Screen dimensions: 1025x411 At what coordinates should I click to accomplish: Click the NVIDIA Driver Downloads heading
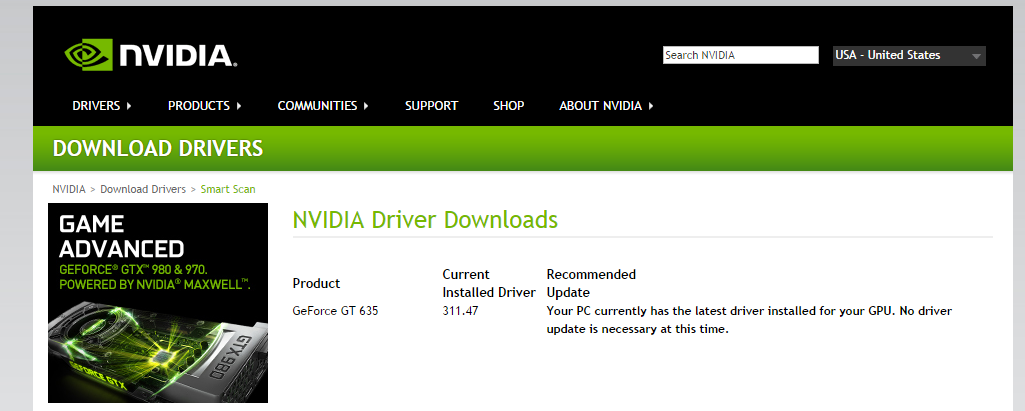[x=425, y=220]
